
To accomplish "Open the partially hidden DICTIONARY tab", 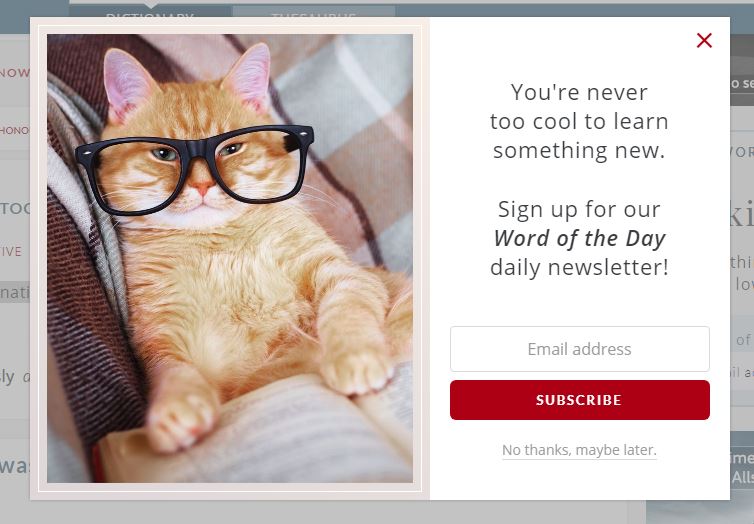I will (x=150, y=13).
